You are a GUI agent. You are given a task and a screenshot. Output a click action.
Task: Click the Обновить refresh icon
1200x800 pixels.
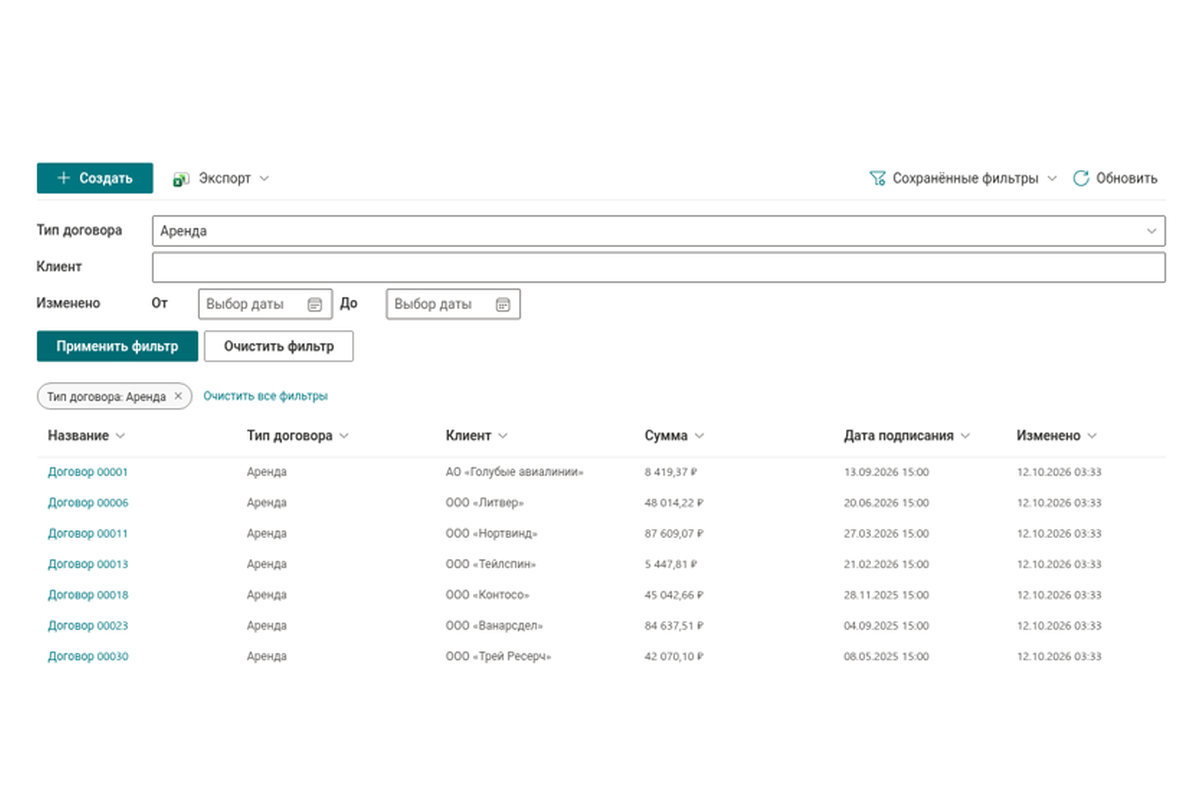pyautogui.click(x=1080, y=179)
